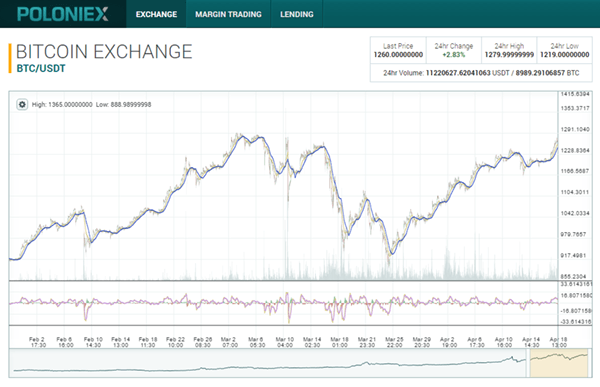
Task: Click the 24hr Low value
Action: 564,55
